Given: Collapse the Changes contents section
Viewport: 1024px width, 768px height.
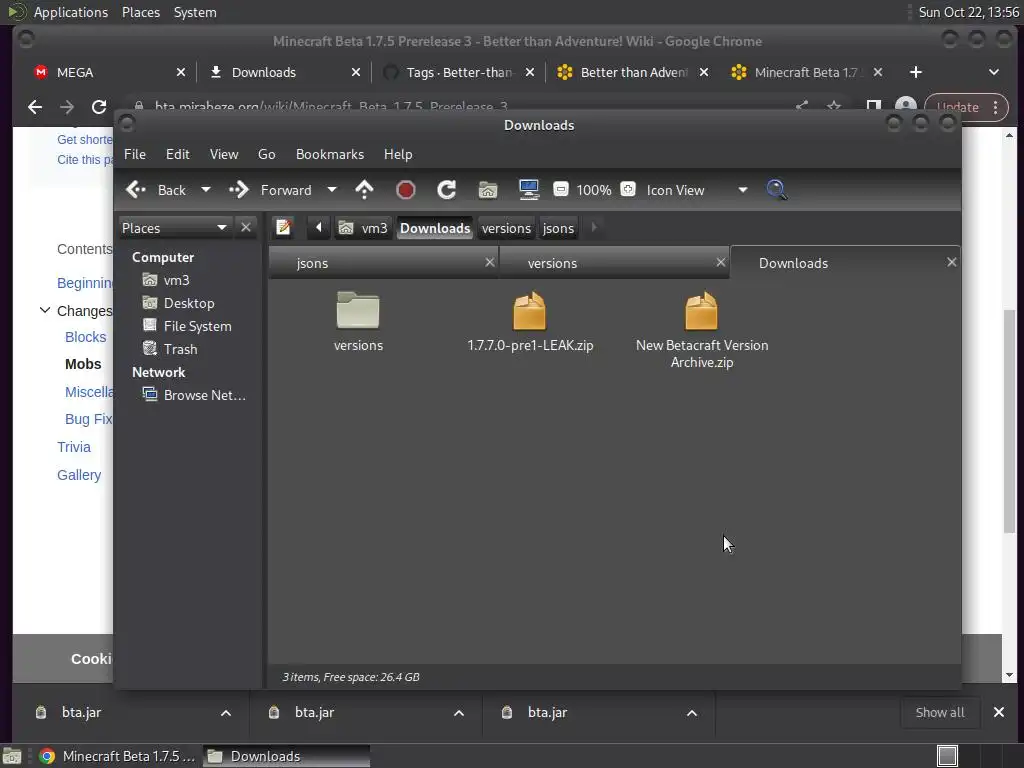Looking at the screenshot, I should pos(44,310).
